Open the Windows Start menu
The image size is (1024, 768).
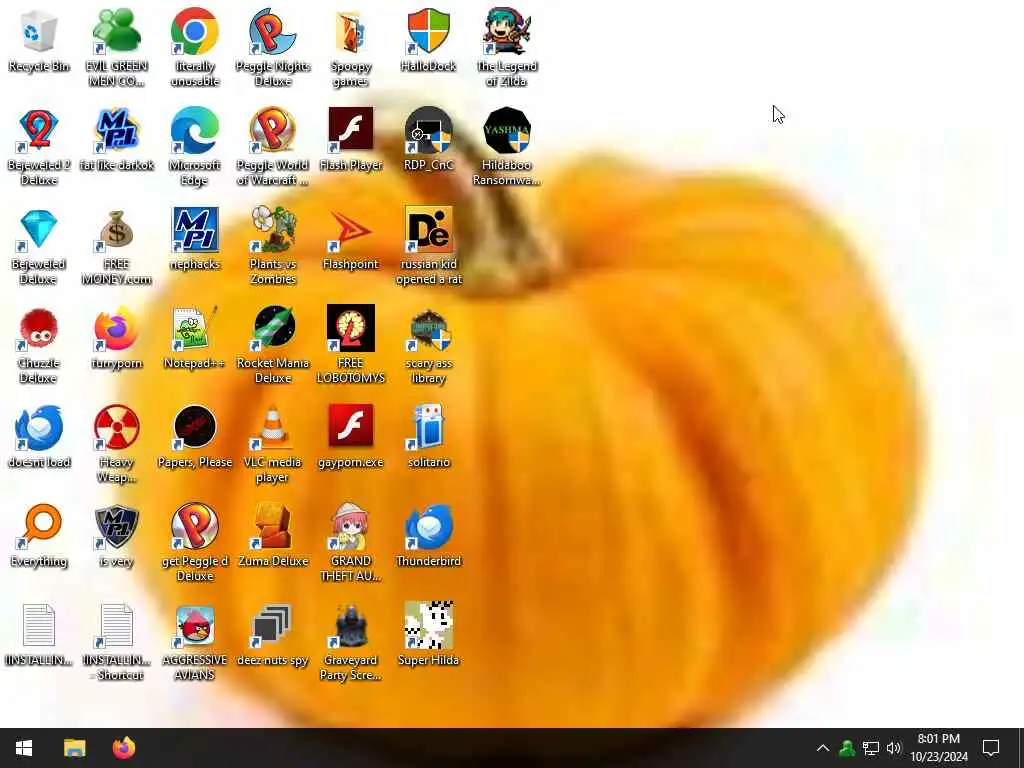pos(24,748)
